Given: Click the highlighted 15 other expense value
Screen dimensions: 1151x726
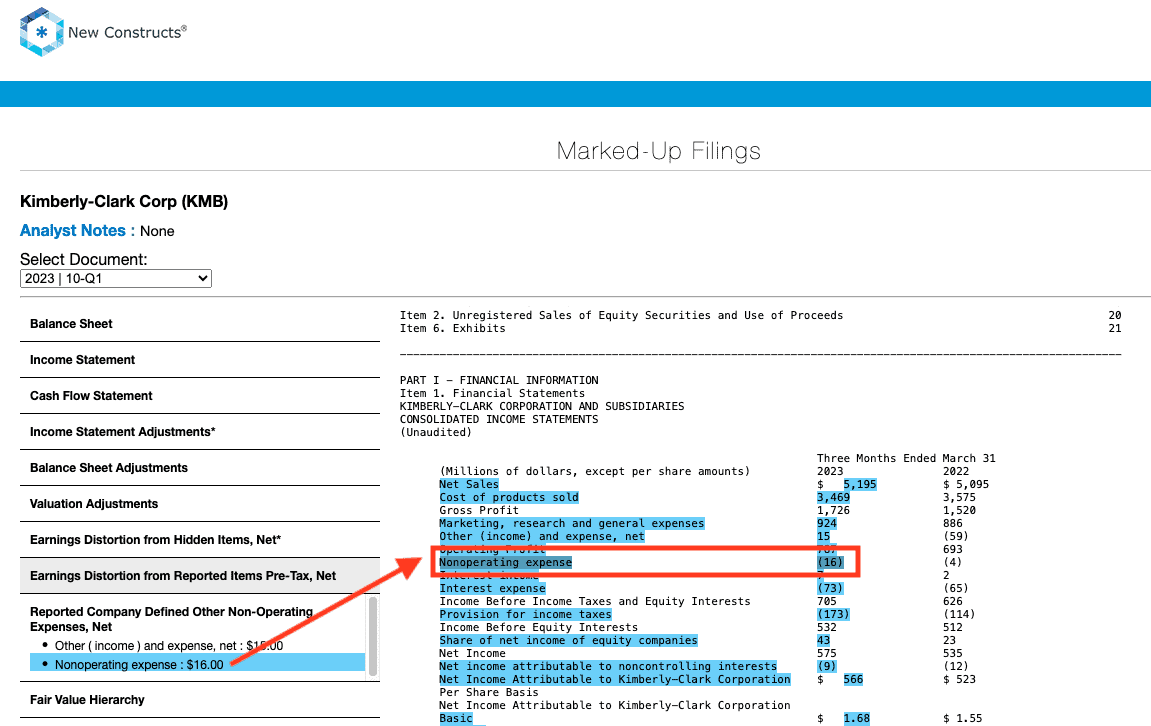Looking at the screenshot, I should click(824, 537).
